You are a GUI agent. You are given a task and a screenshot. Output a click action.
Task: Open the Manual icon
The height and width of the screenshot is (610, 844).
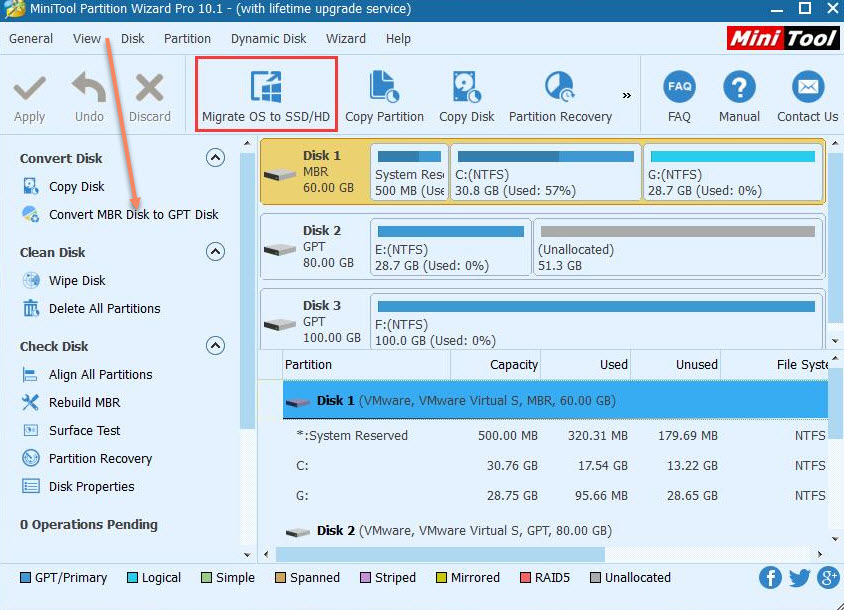(x=739, y=87)
